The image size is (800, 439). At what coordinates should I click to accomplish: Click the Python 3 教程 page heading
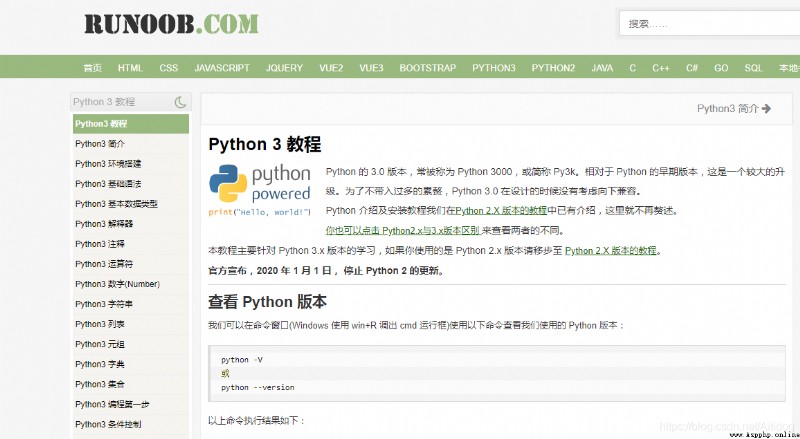click(x=265, y=144)
